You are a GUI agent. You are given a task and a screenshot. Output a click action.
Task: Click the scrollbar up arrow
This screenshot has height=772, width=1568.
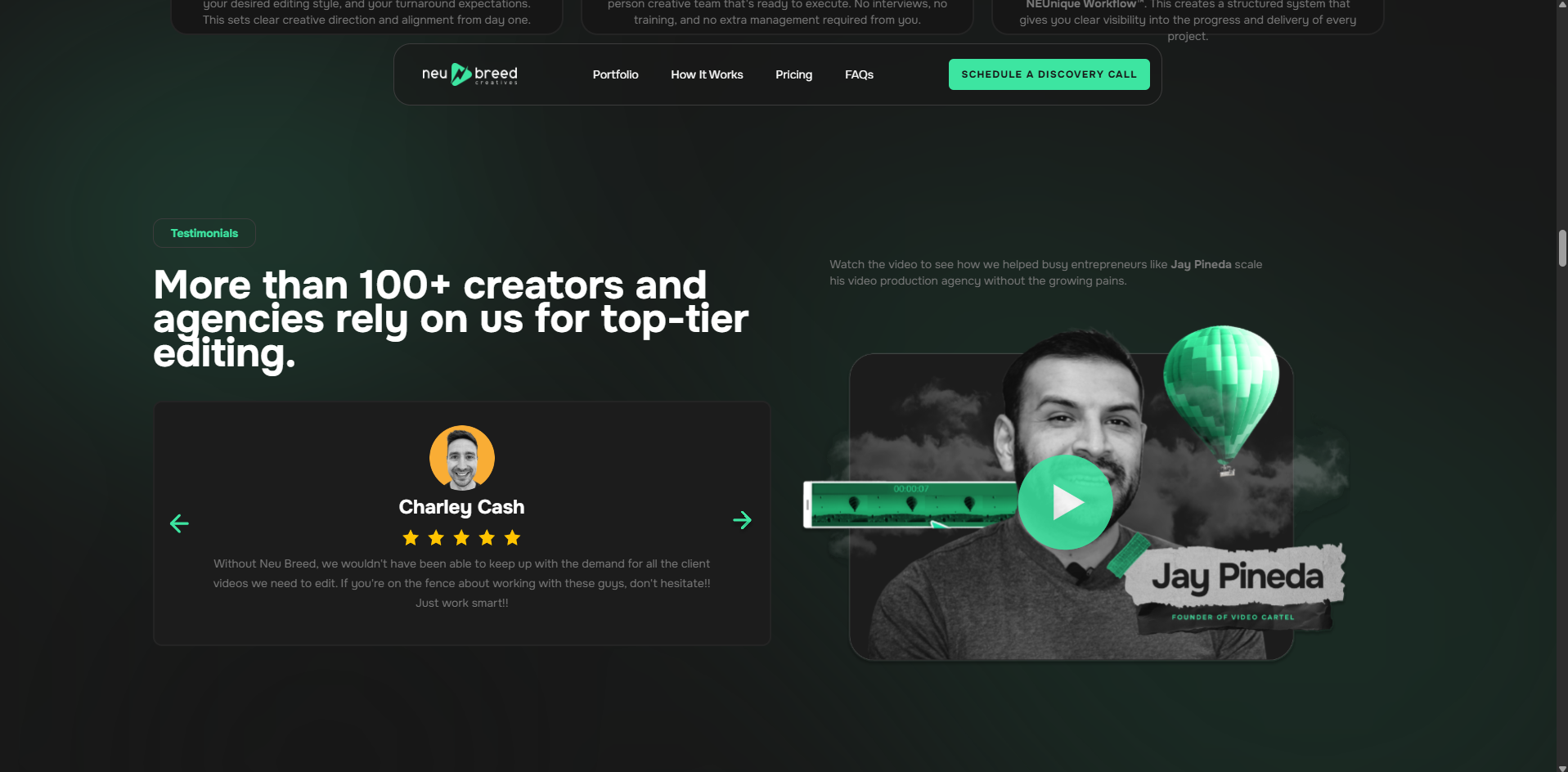1562,5
